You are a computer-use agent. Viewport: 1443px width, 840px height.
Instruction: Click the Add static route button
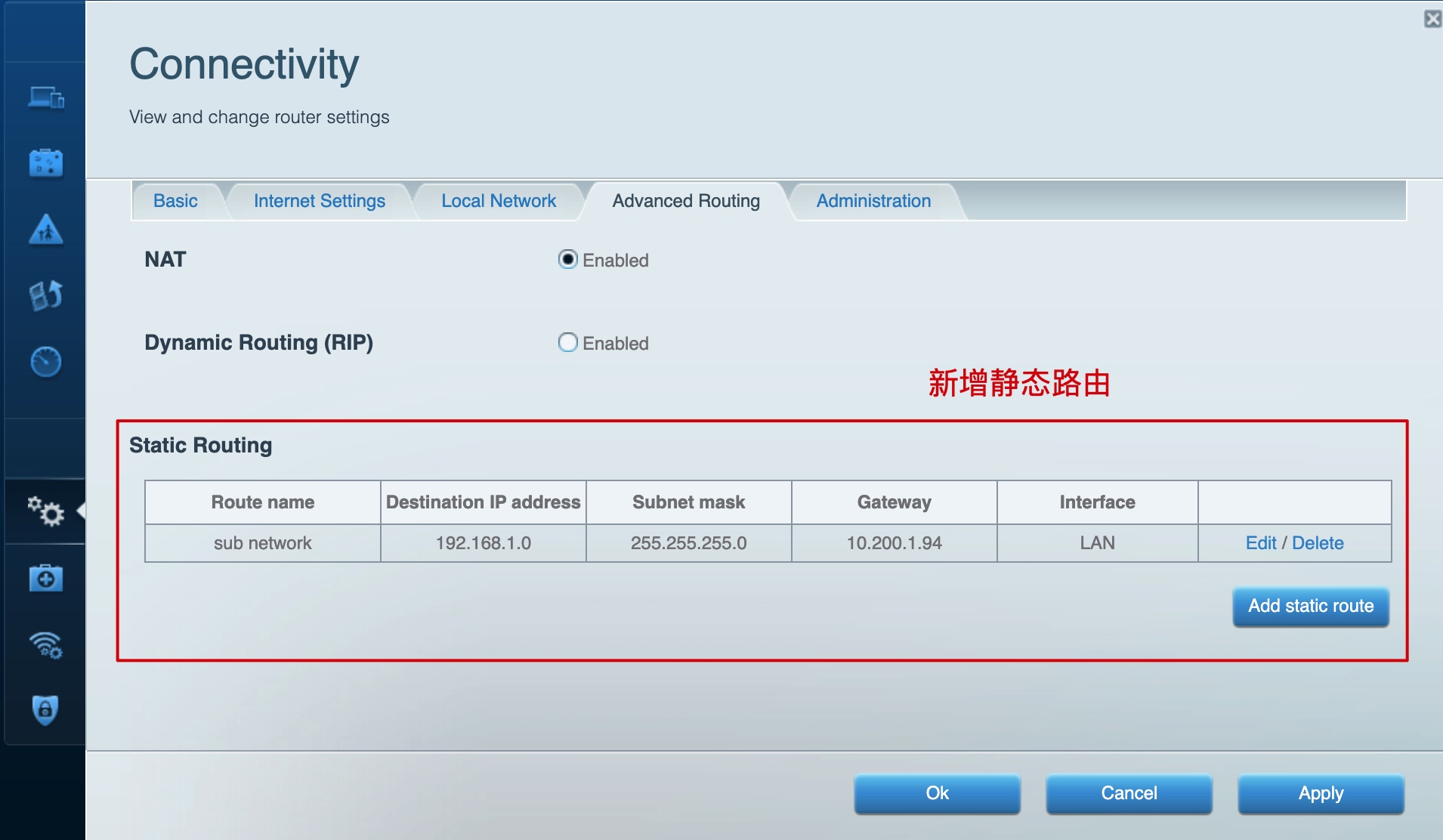(1310, 607)
